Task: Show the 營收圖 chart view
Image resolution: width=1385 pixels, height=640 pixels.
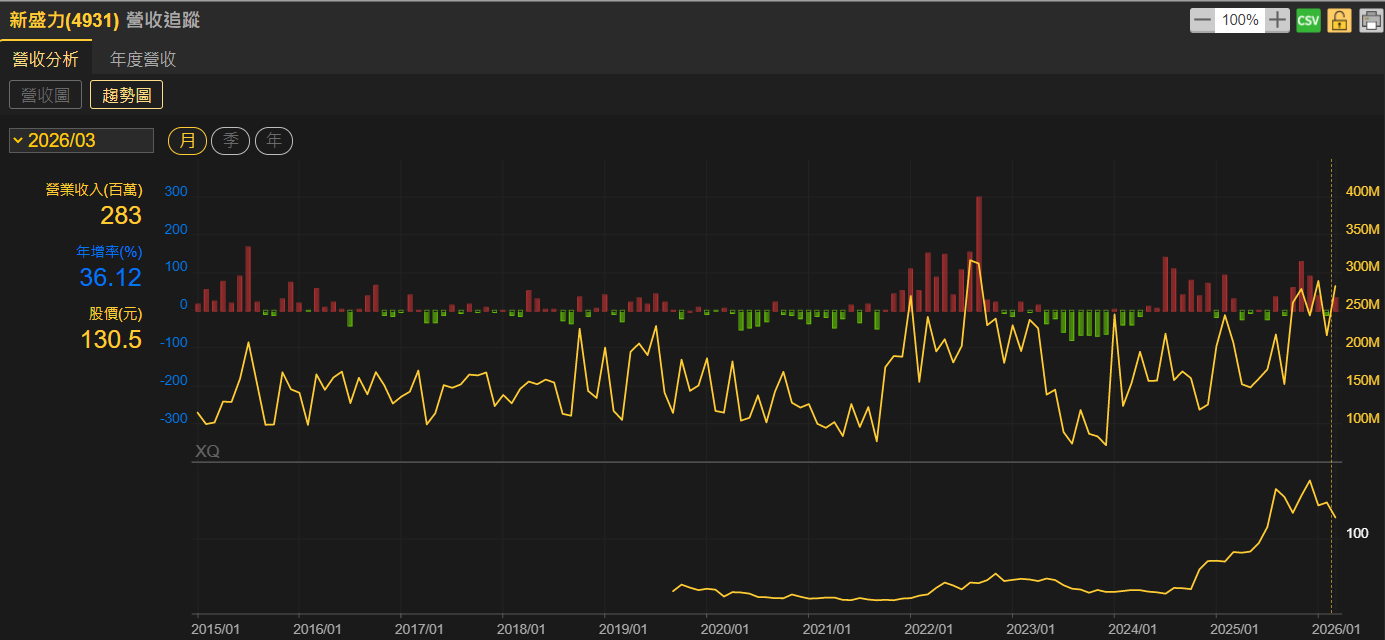Action: [x=45, y=95]
